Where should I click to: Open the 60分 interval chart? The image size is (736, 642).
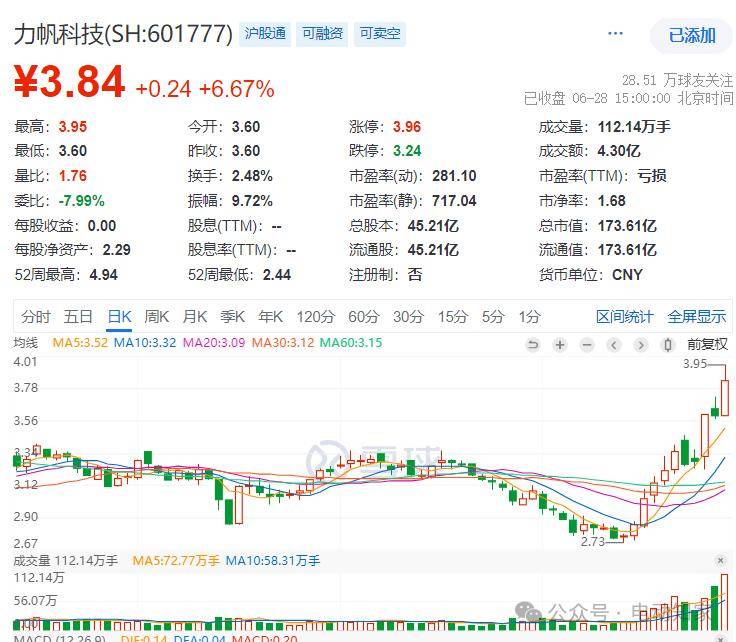click(363, 317)
